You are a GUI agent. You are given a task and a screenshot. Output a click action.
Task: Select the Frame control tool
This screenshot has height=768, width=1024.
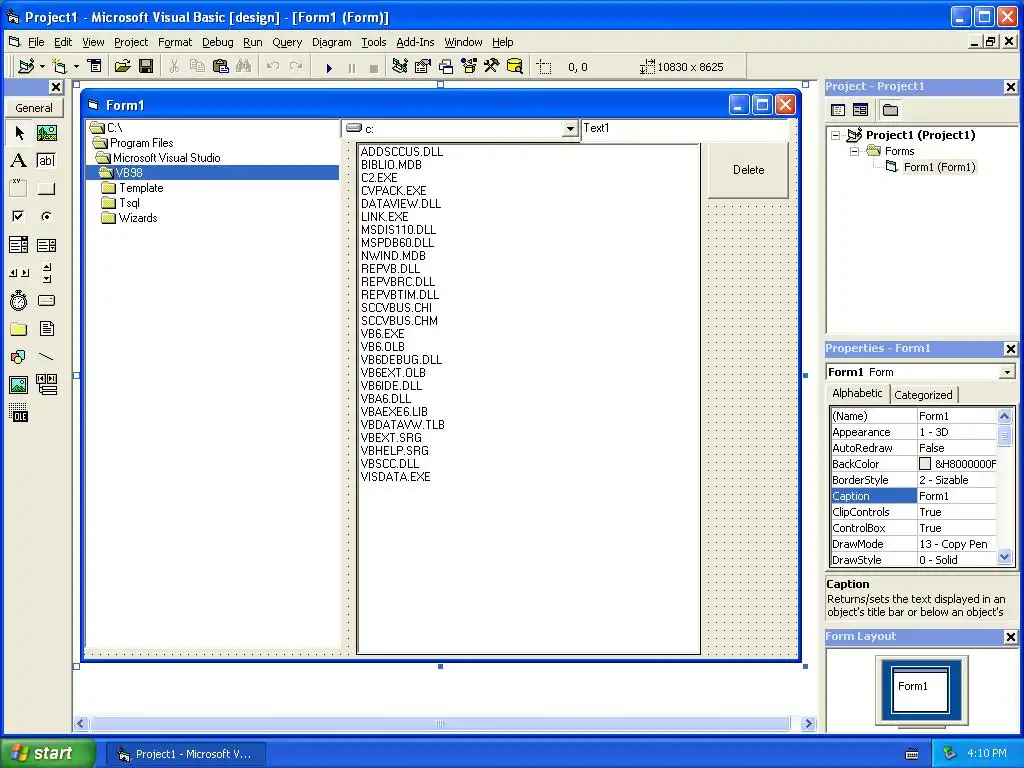tap(19, 189)
